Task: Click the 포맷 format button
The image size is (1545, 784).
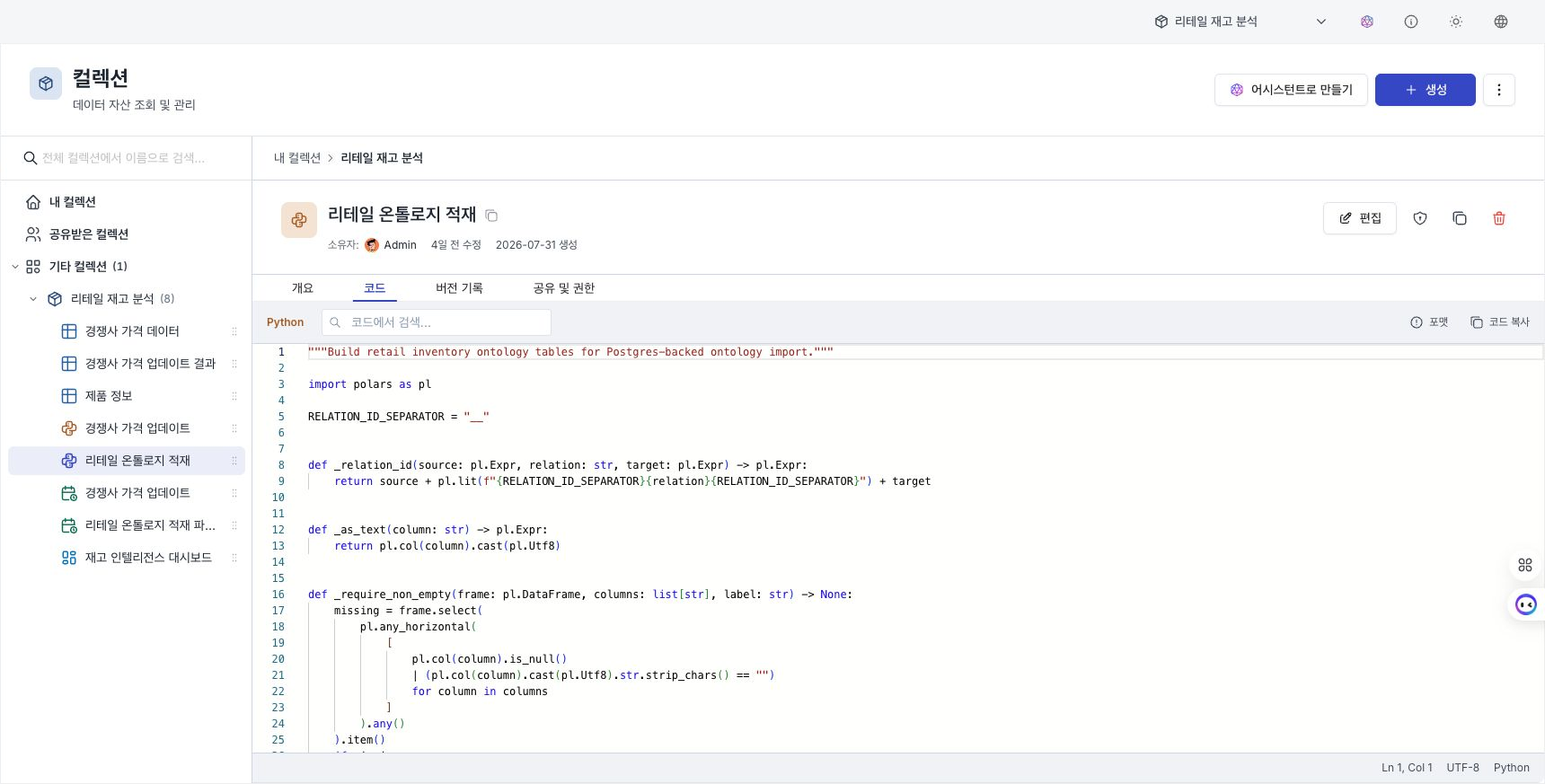Action: pos(1429,322)
